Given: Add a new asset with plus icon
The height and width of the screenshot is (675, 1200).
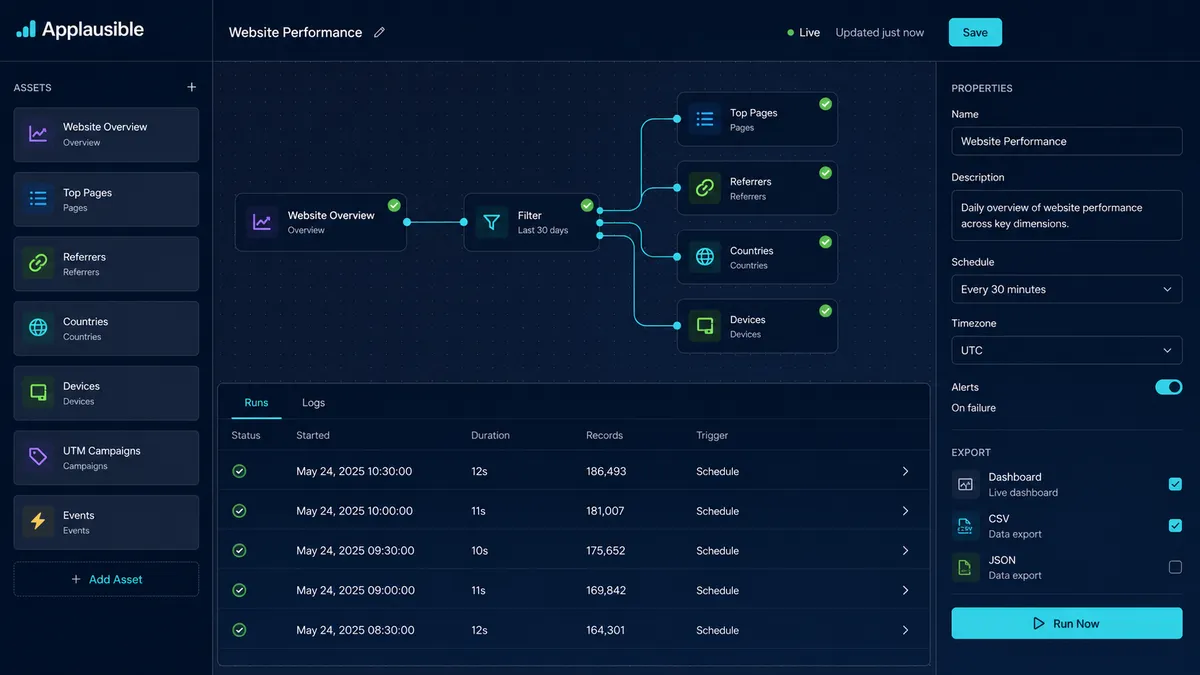Looking at the screenshot, I should coord(192,87).
